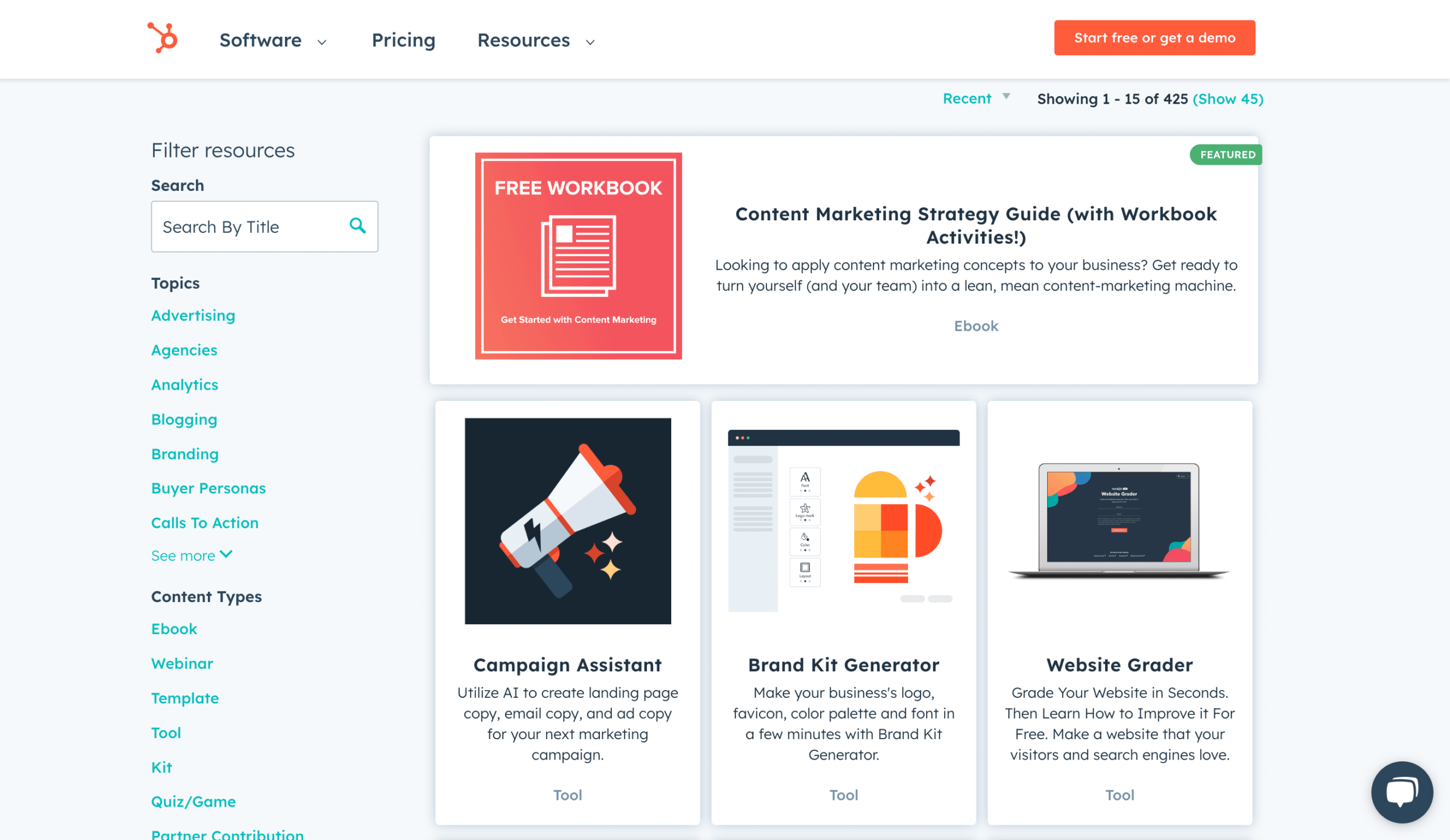
Task: Click Start free or get a demo
Action: pos(1154,38)
